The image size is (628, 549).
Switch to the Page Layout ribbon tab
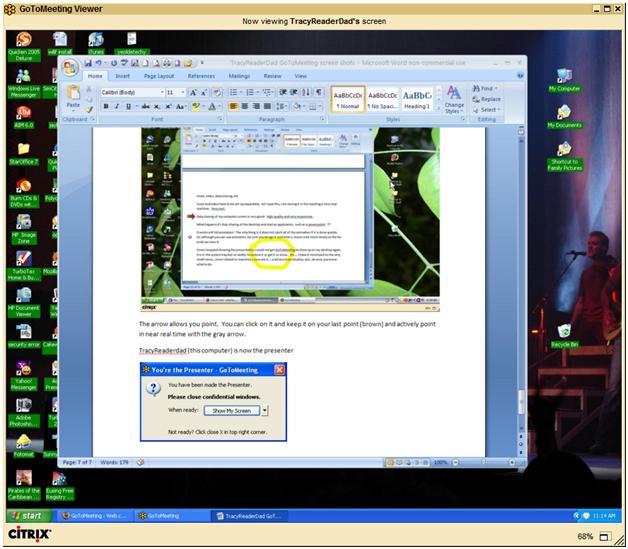(160, 76)
